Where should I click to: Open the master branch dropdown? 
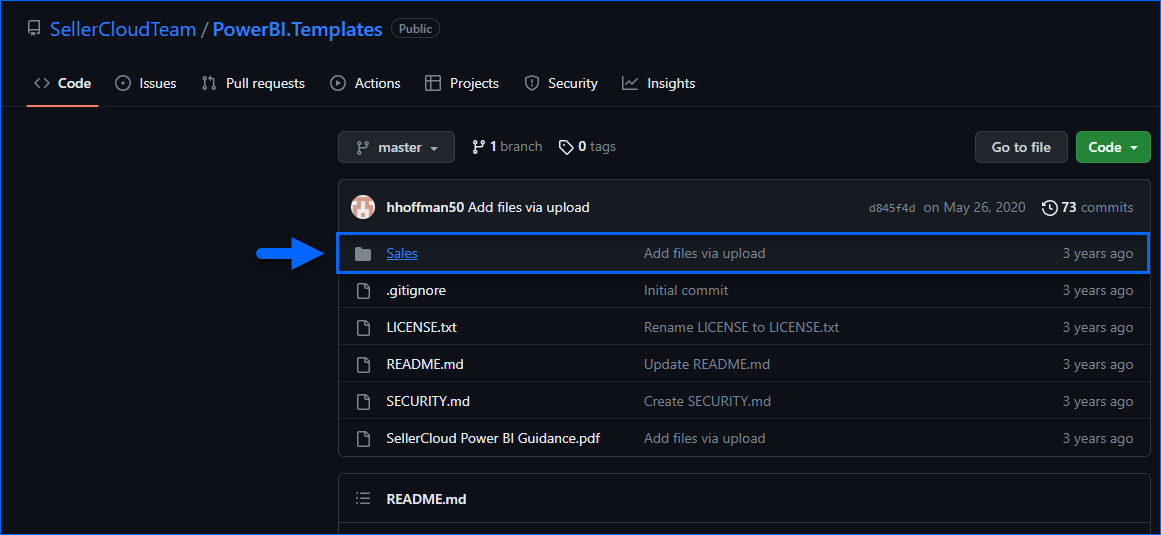(x=396, y=147)
